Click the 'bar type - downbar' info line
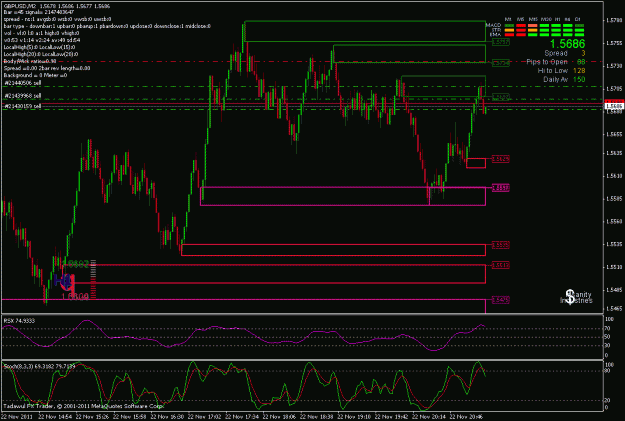 pyautogui.click(x=107, y=26)
